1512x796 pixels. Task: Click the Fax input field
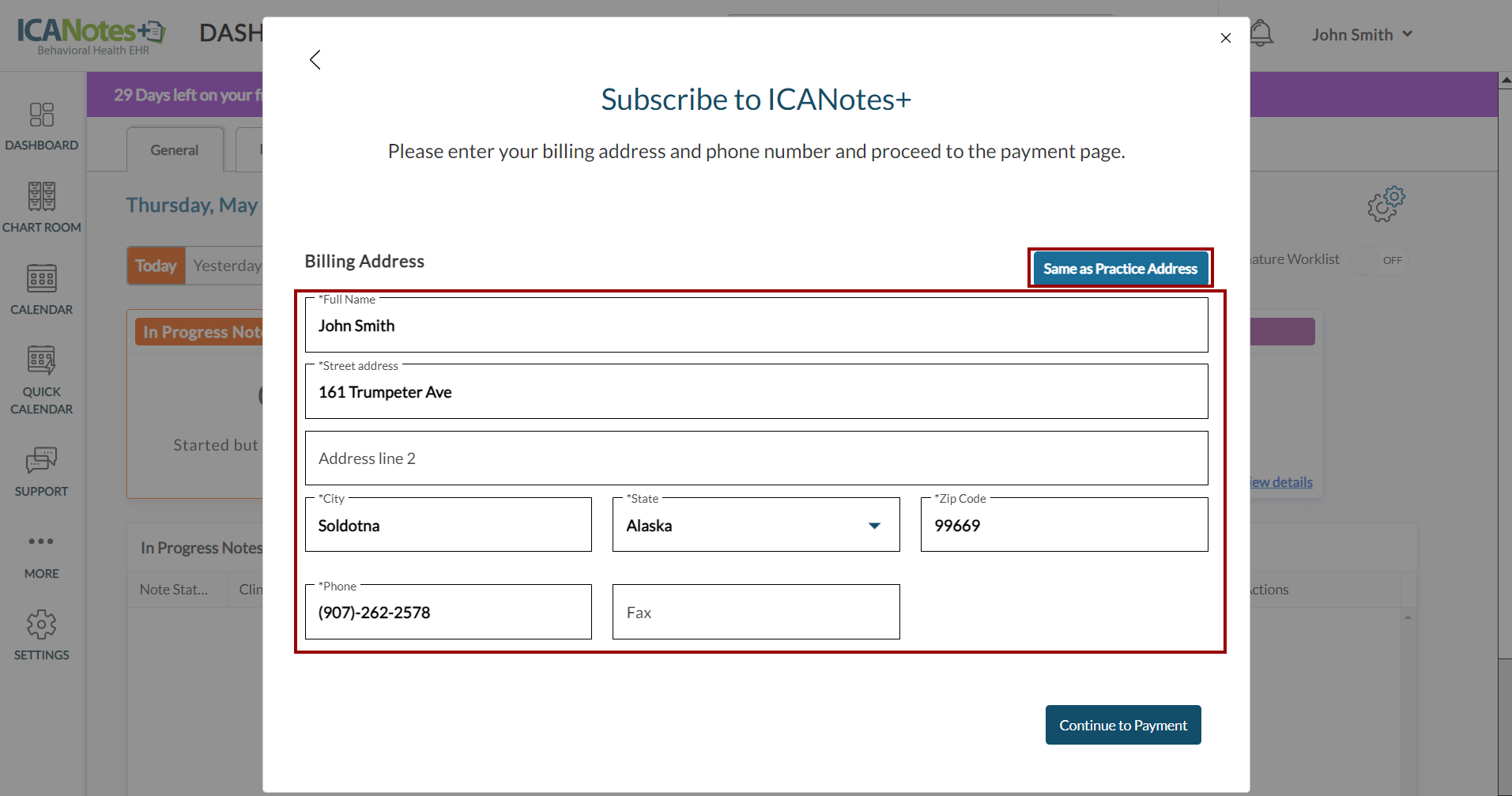click(756, 613)
